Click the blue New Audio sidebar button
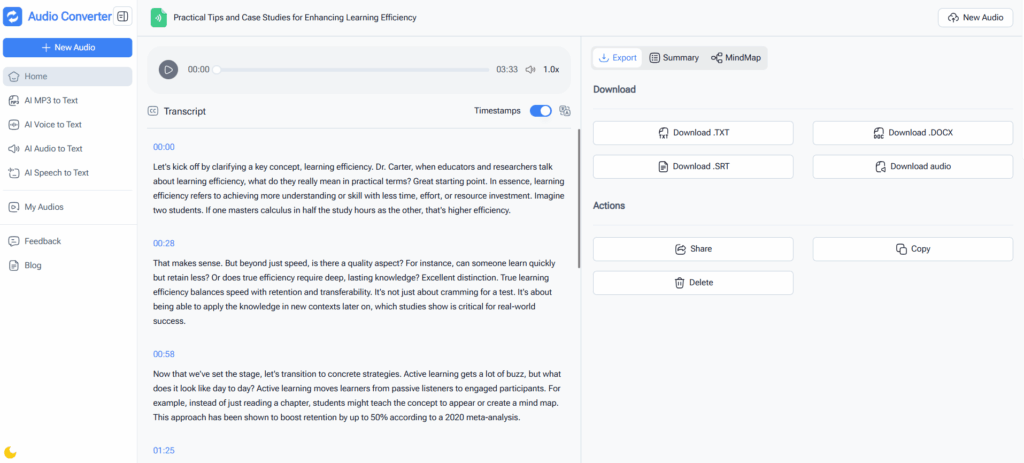 67,48
